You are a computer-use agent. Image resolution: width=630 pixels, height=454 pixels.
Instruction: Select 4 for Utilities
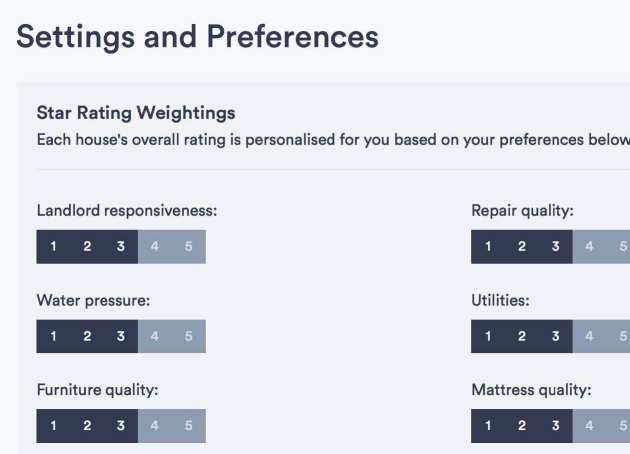point(590,336)
